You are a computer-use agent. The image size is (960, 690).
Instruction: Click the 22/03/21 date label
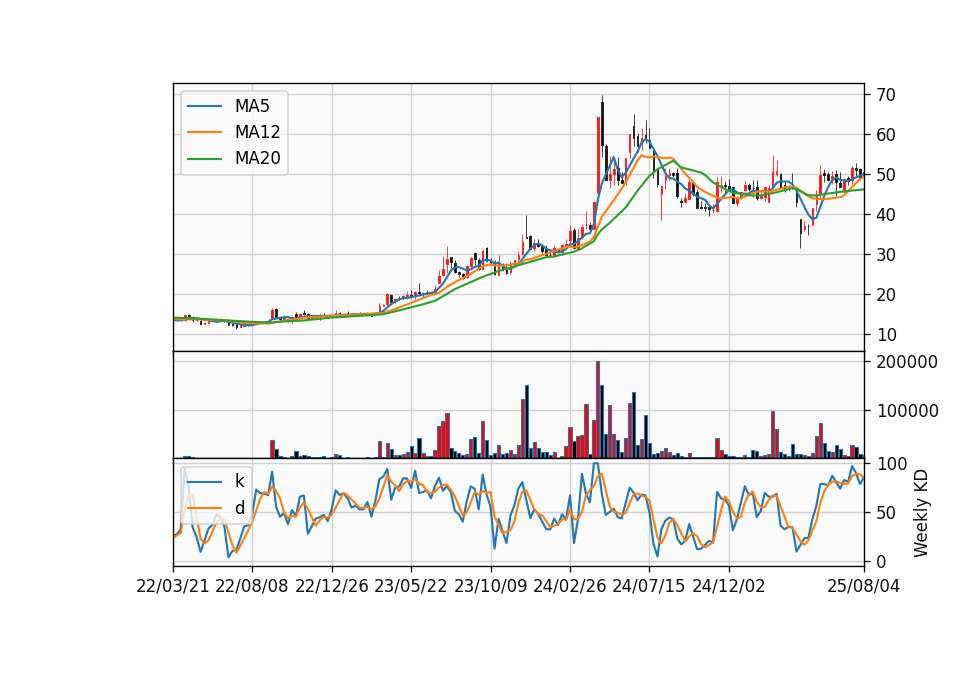pyautogui.click(x=173, y=586)
